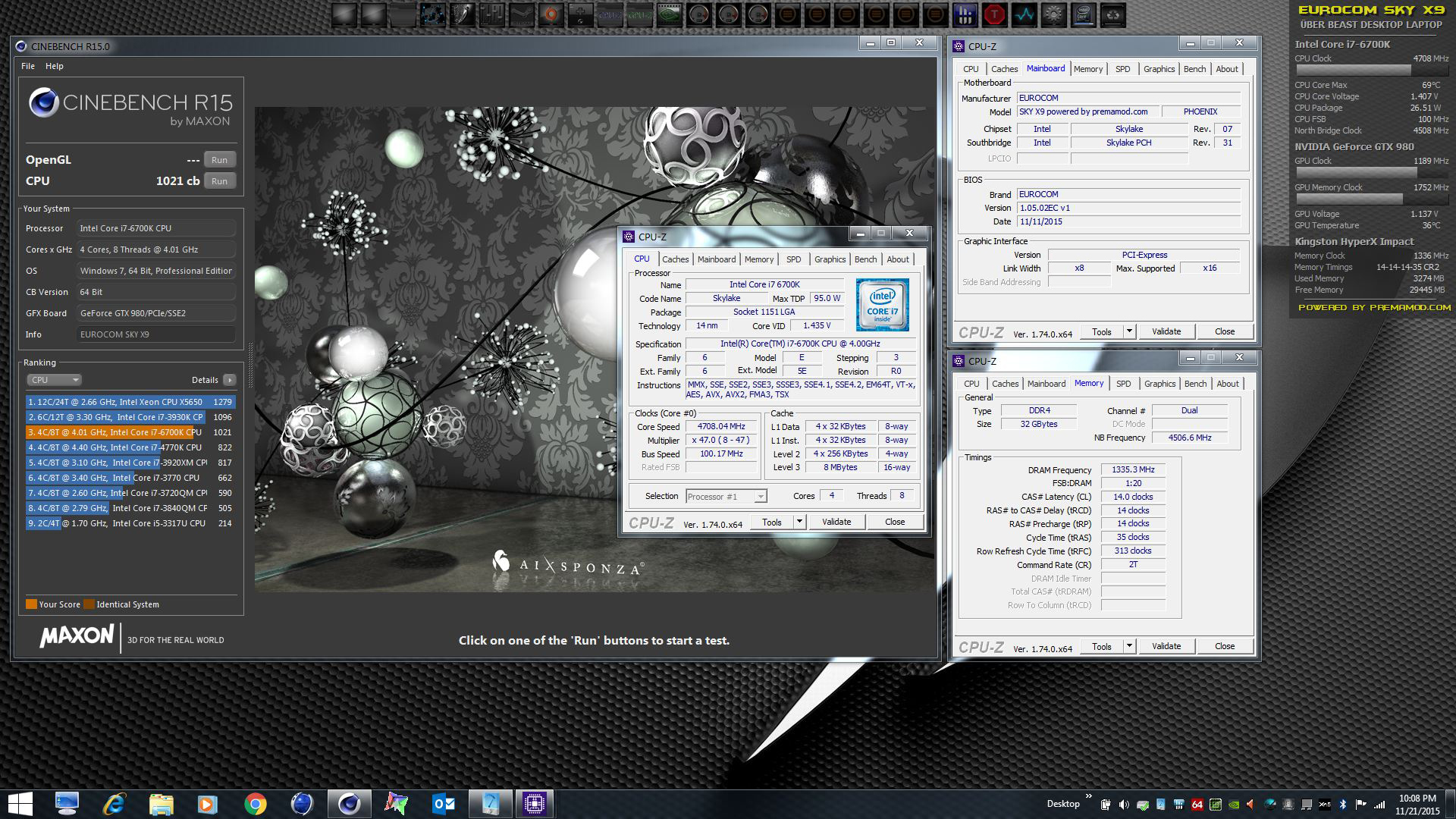Select ranking row Core i5-3317U

pyautogui.click(x=130, y=523)
